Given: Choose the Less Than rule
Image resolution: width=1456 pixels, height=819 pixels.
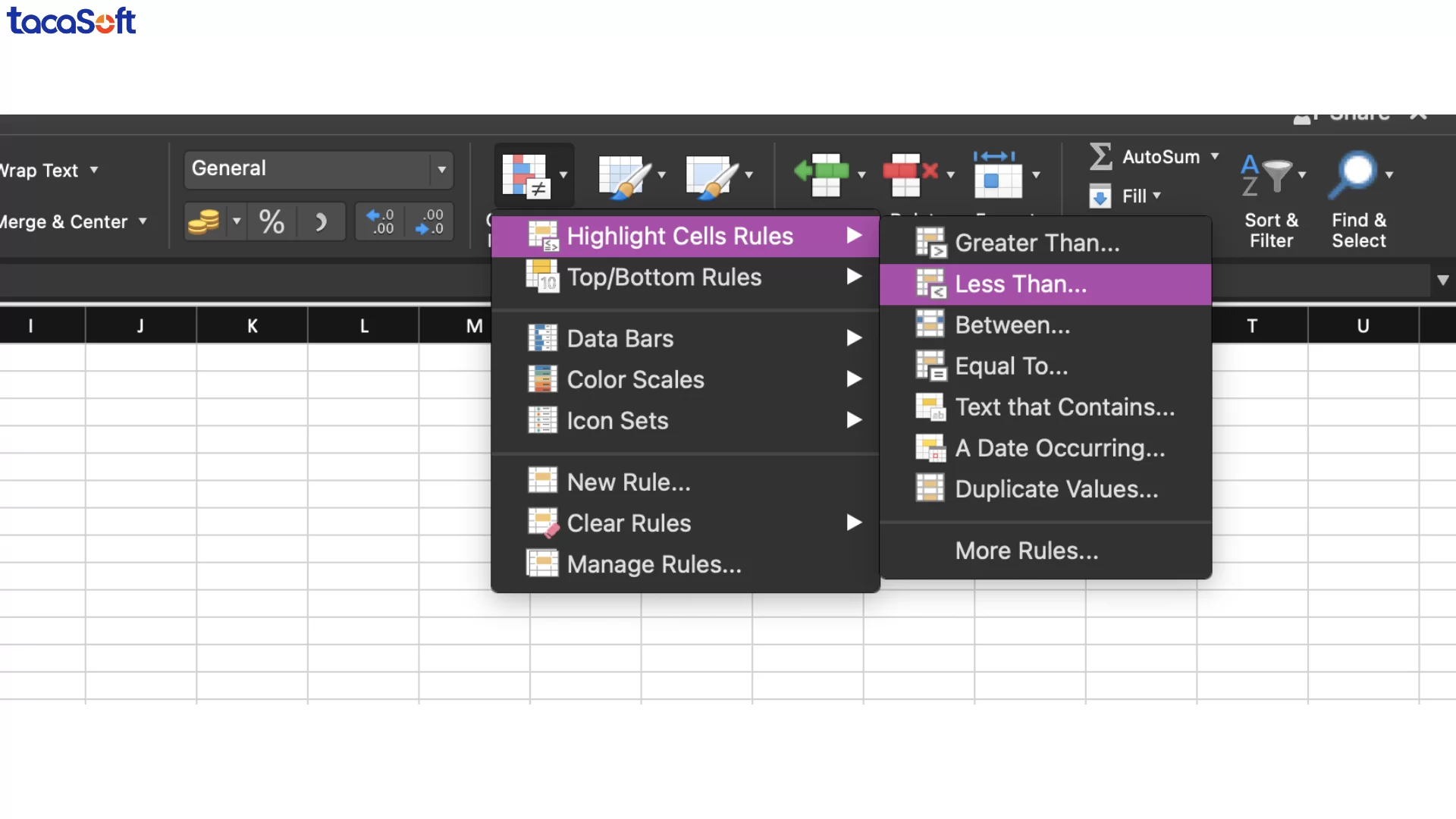Looking at the screenshot, I should [x=1019, y=284].
